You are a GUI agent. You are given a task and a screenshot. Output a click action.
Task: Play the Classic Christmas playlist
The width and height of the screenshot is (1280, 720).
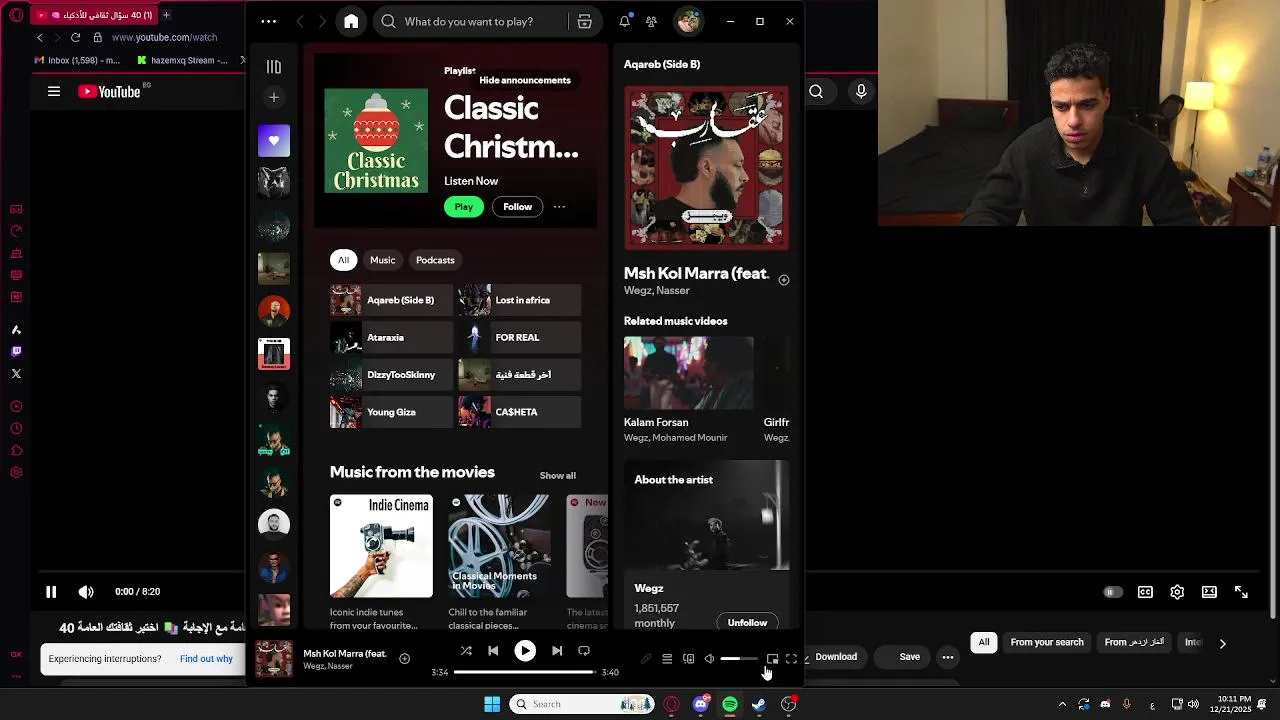tap(464, 207)
